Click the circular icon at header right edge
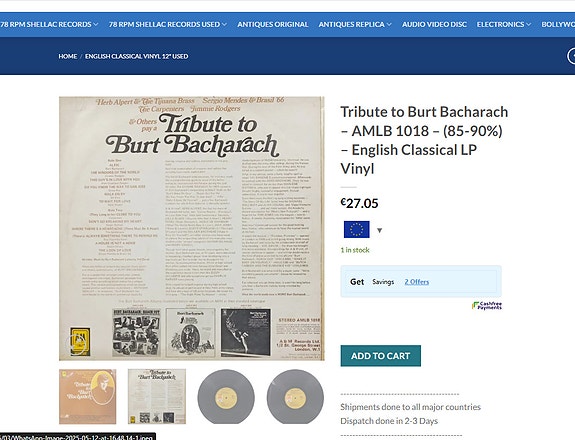Viewport: 575px width, 440px height. tap(571, 56)
